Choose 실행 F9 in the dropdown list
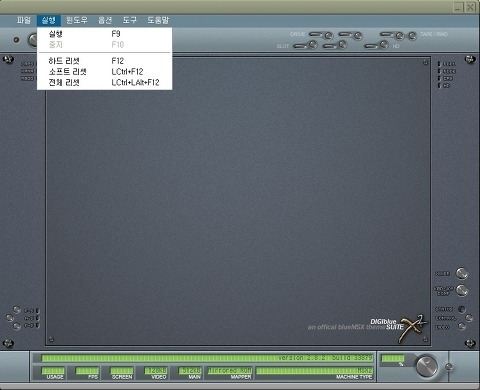This screenshot has height=390, width=480. pyautogui.click(x=105, y=34)
